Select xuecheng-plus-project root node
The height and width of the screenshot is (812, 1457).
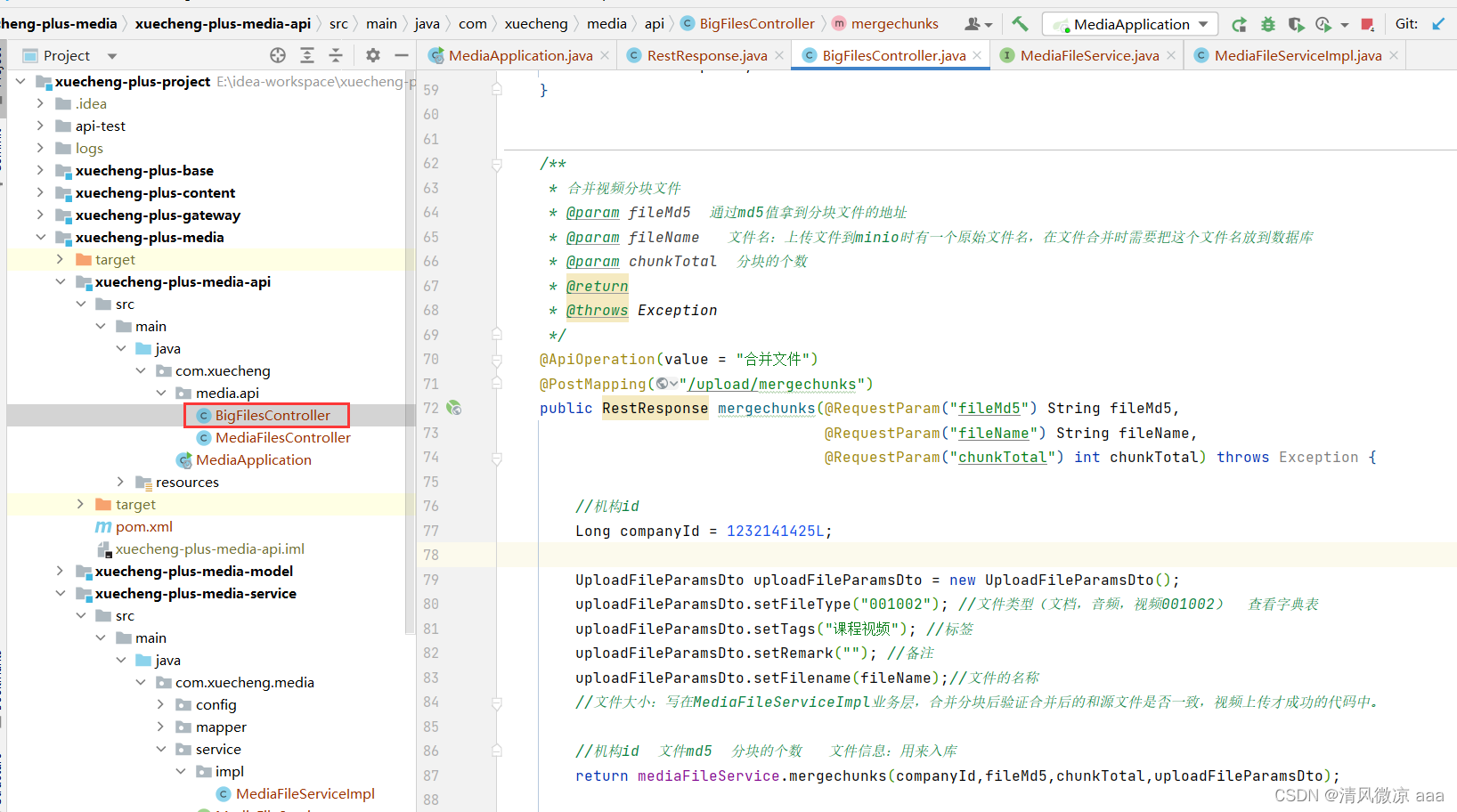point(133,81)
